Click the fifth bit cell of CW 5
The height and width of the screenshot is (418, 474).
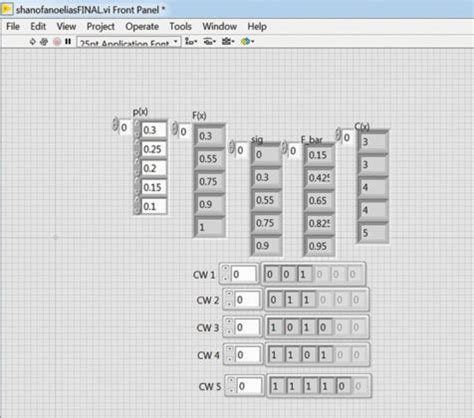pos(342,386)
